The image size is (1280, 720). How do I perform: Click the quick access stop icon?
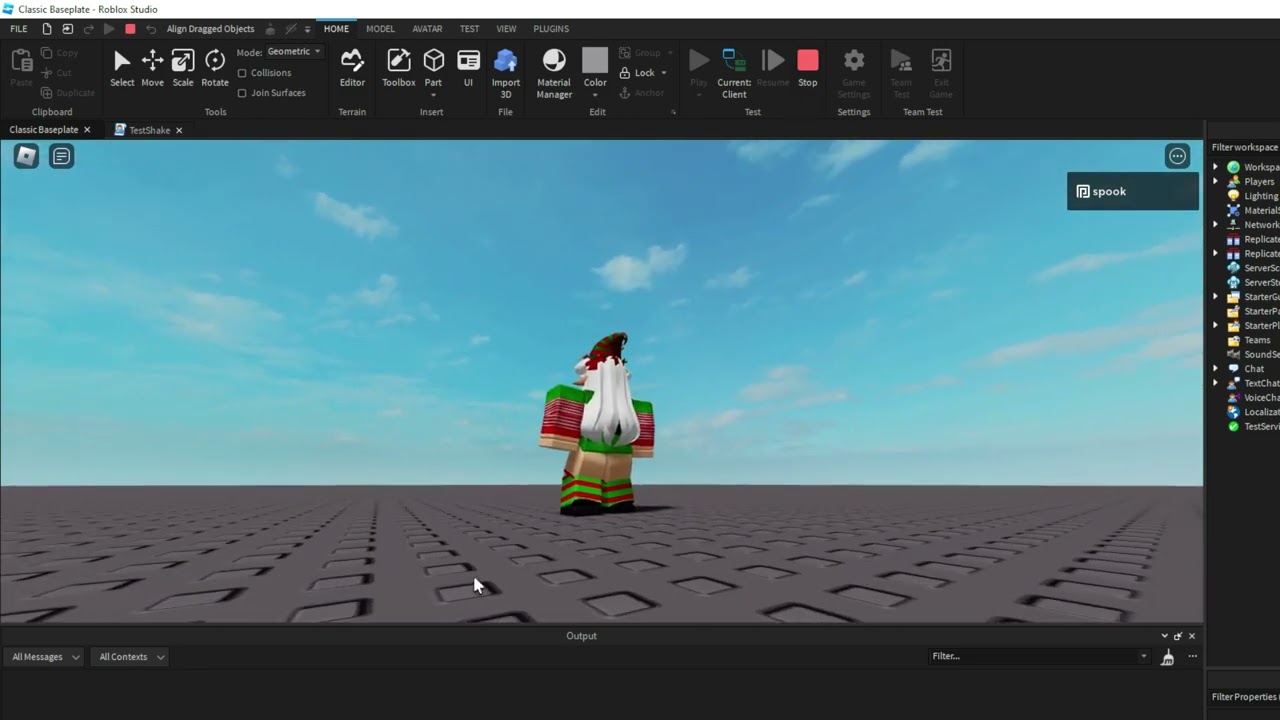pos(130,29)
